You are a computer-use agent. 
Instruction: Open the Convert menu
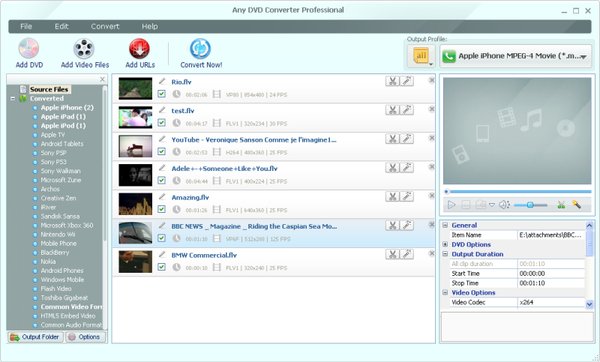pos(105,26)
